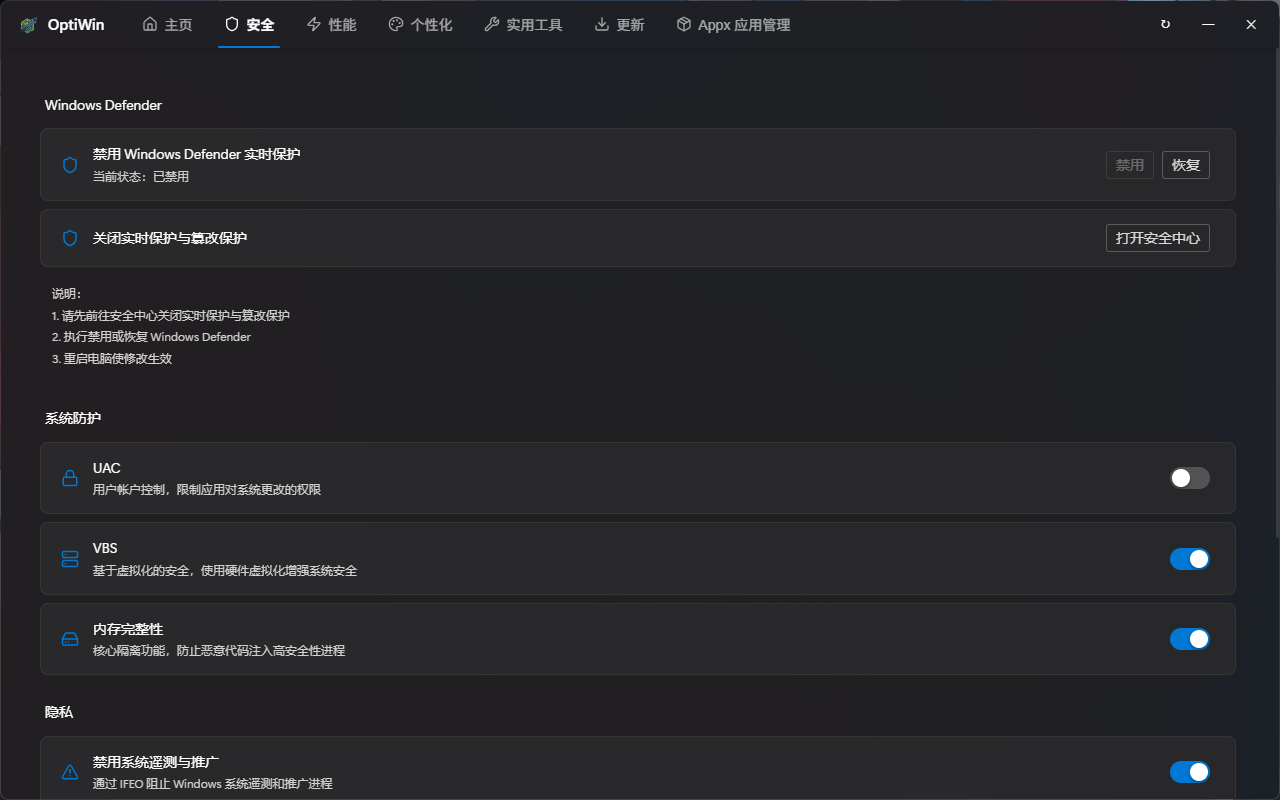
Task: Click the OptiWin app logo icon
Action: (30, 25)
